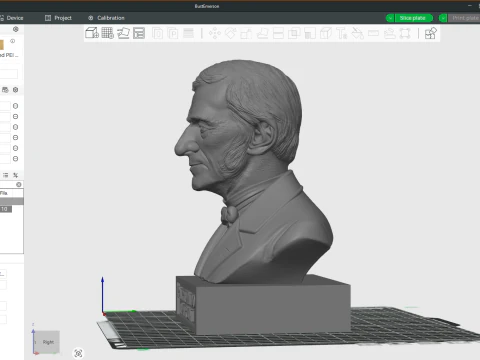Open the Print plate dropdown arrow
This screenshot has width=480, height=360.
pyautogui.click(x=443, y=18)
